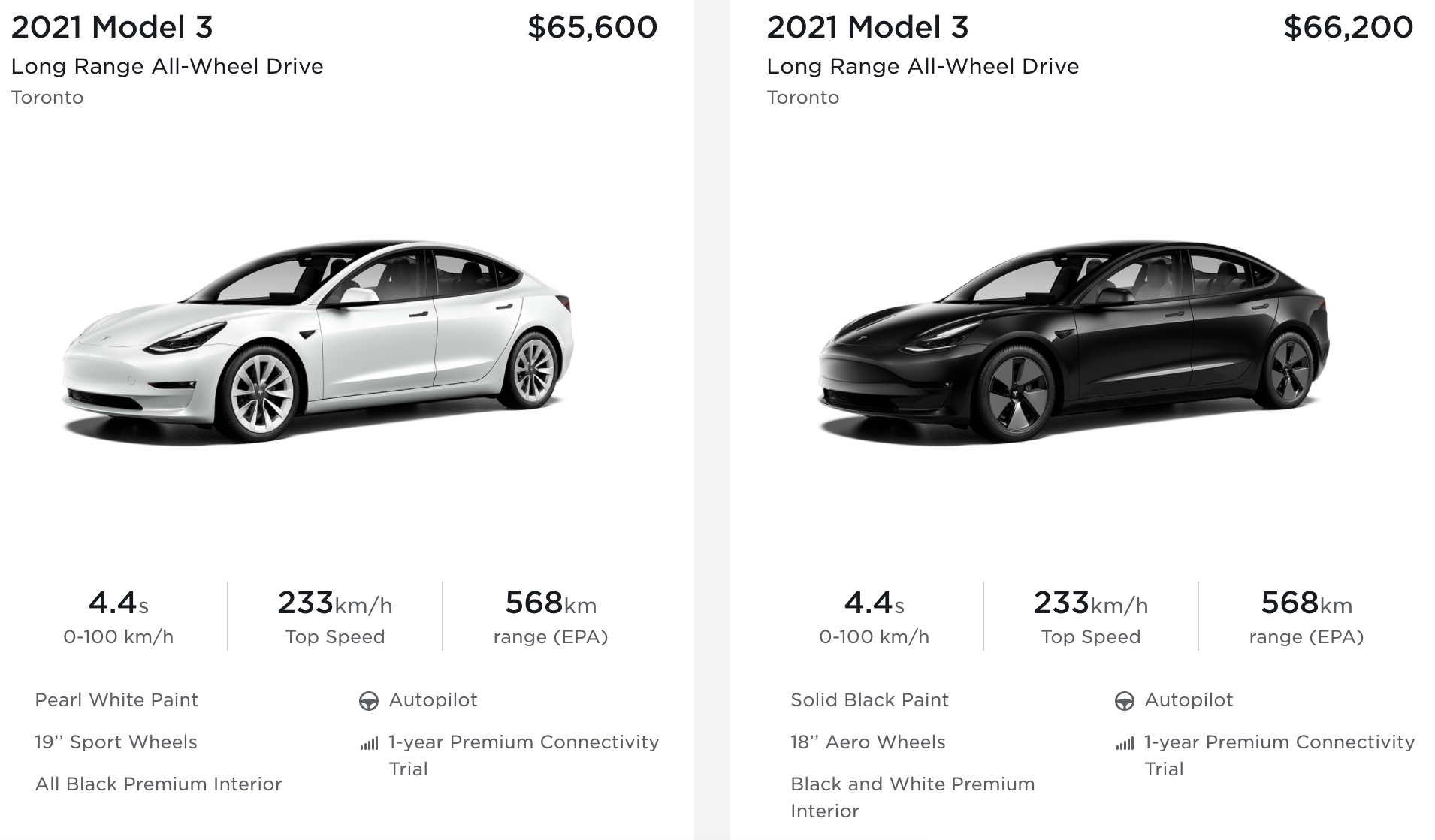Click the All Black Premium Interior label
The height and width of the screenshot is (840, 1435).
tap(159, 784)
